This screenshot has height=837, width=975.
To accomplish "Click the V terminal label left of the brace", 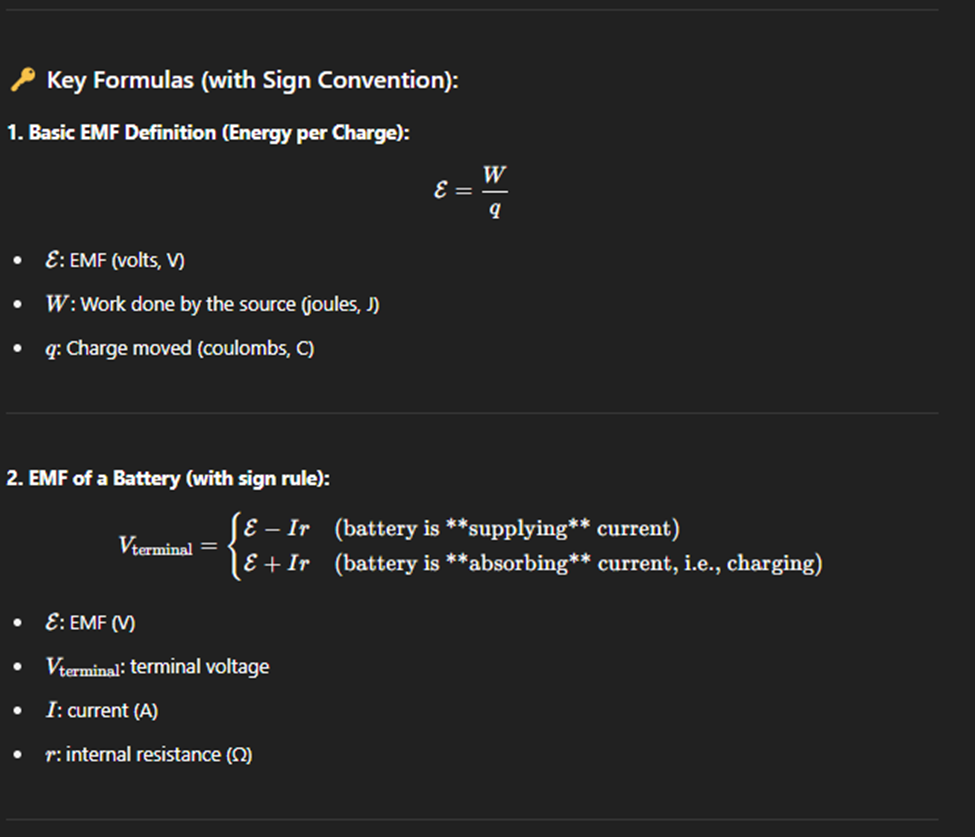I will pos(155,546).
